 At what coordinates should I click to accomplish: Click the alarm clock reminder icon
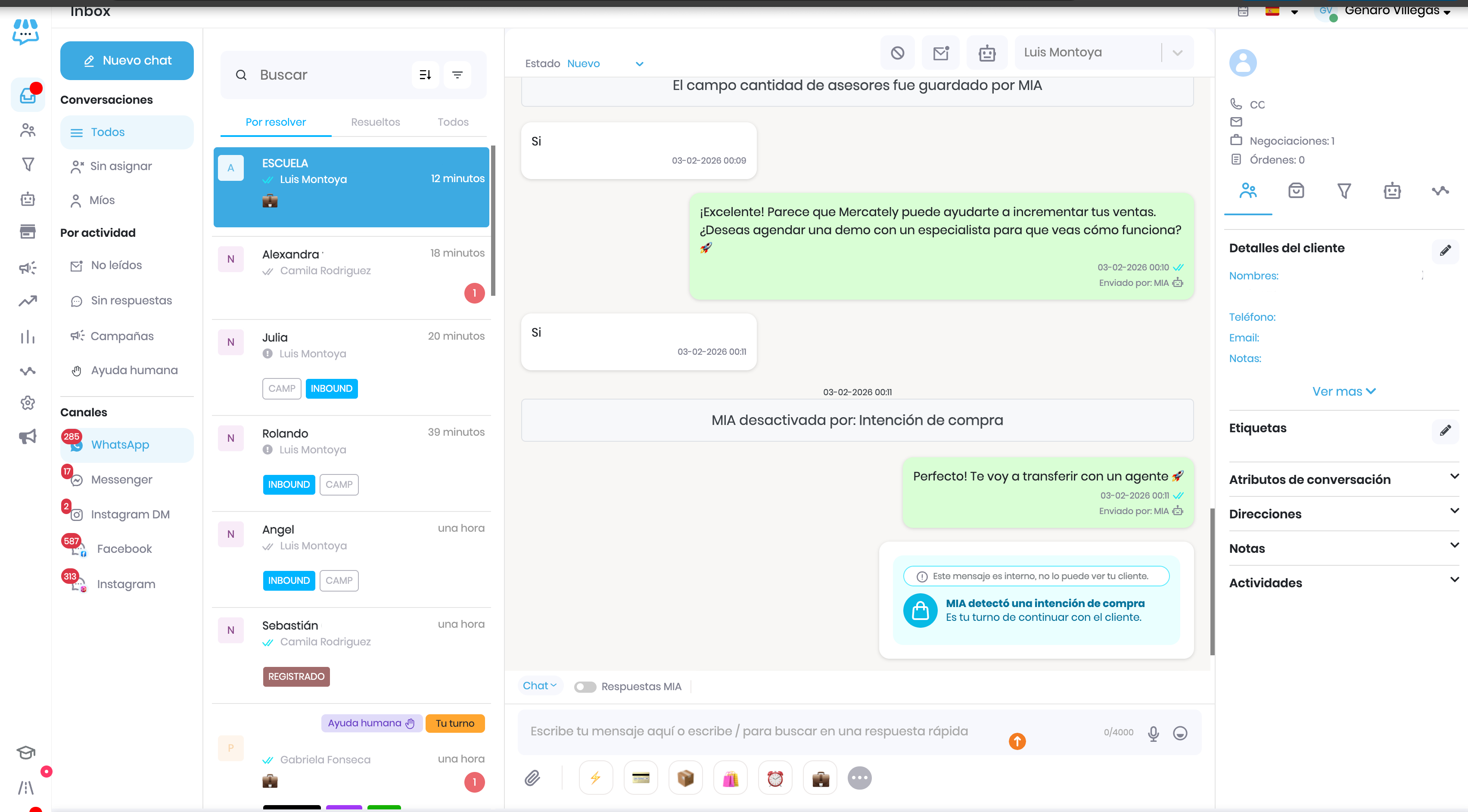point(774,777)
